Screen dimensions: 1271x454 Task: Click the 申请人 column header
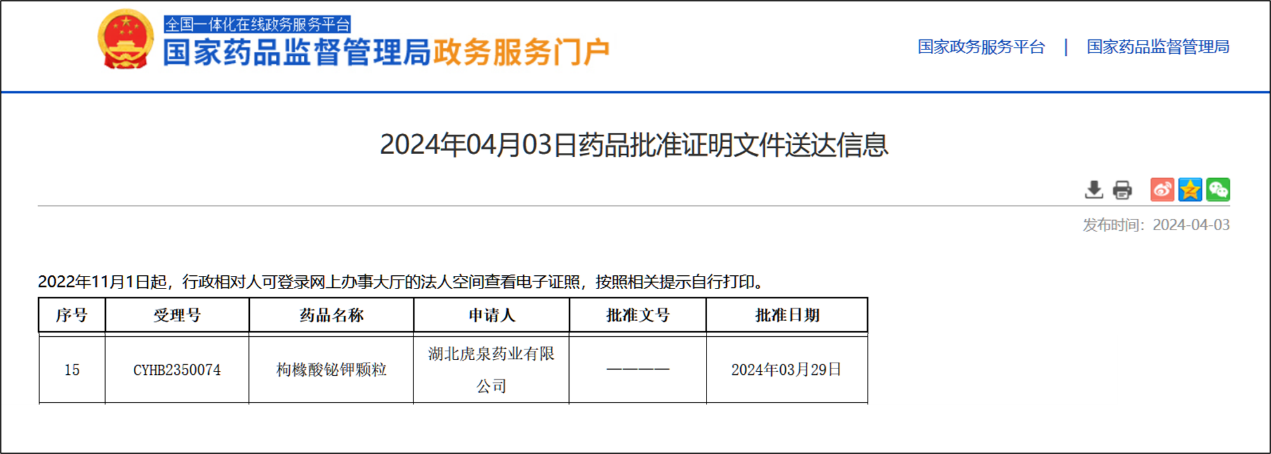(x=491, y=315)
